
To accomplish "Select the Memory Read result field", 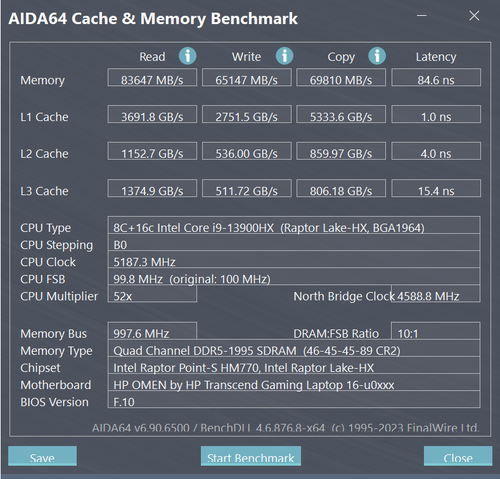I will (152, 77).
